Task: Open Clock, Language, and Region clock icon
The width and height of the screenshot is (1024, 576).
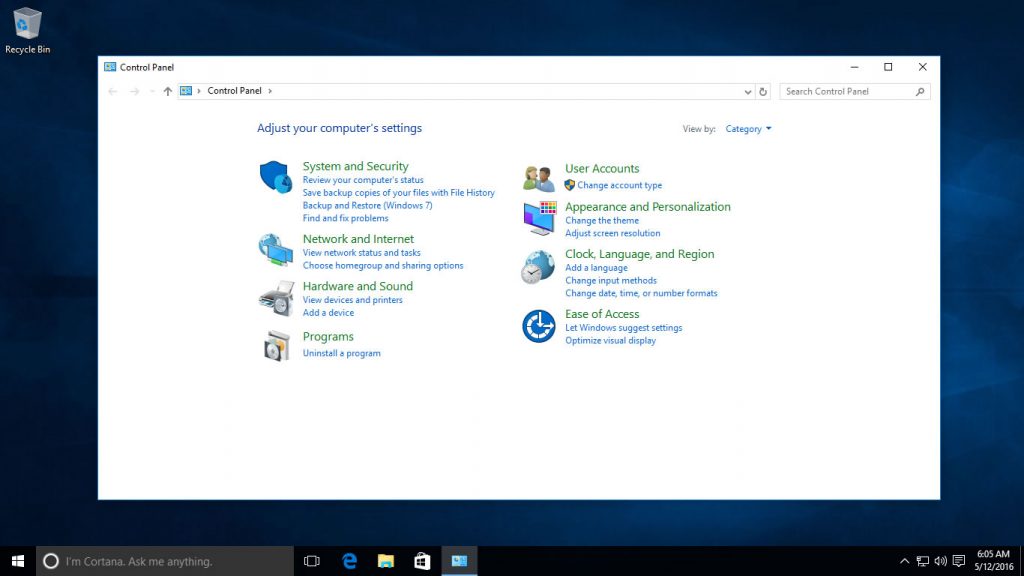Action: (538, 267)
